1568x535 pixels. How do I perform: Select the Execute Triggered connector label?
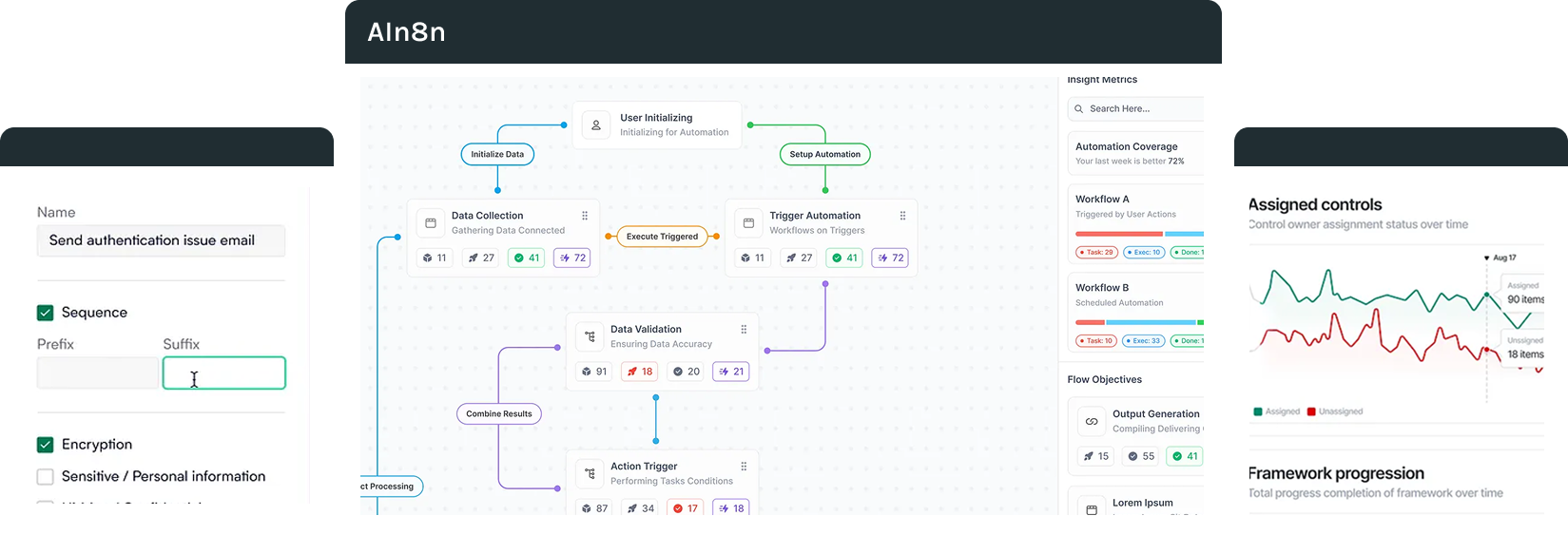click(x=662, y=237)
